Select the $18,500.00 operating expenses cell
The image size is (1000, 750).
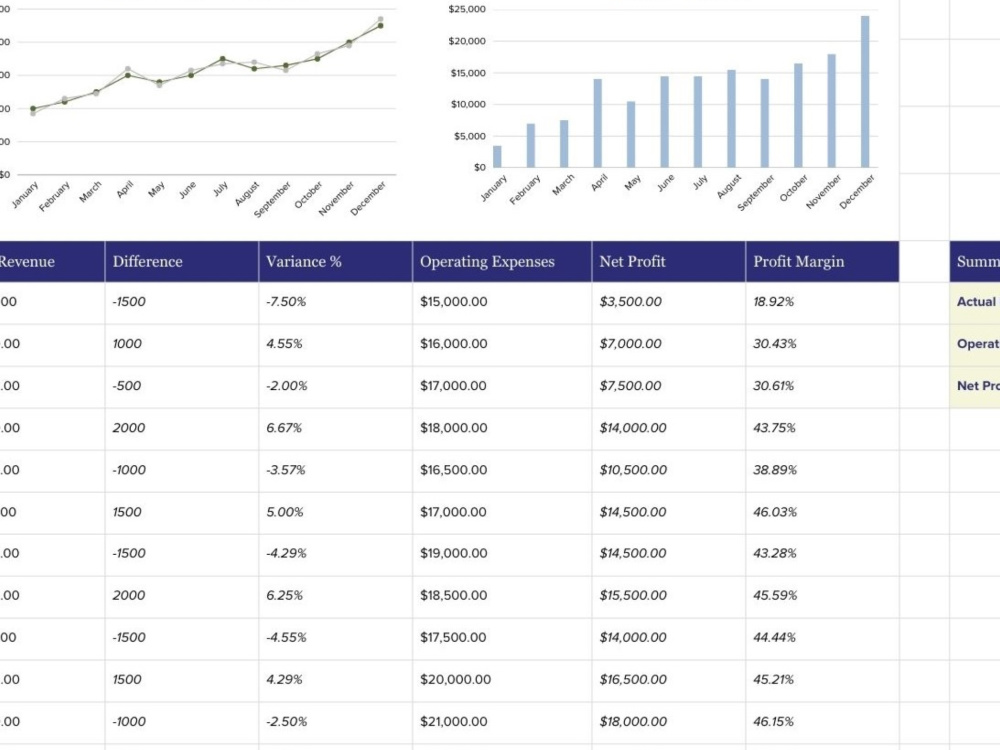click(502, 596)
